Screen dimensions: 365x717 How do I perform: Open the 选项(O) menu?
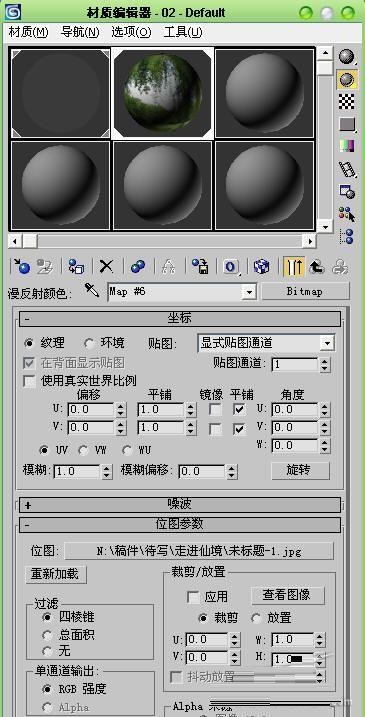click(x=131, y=32)
